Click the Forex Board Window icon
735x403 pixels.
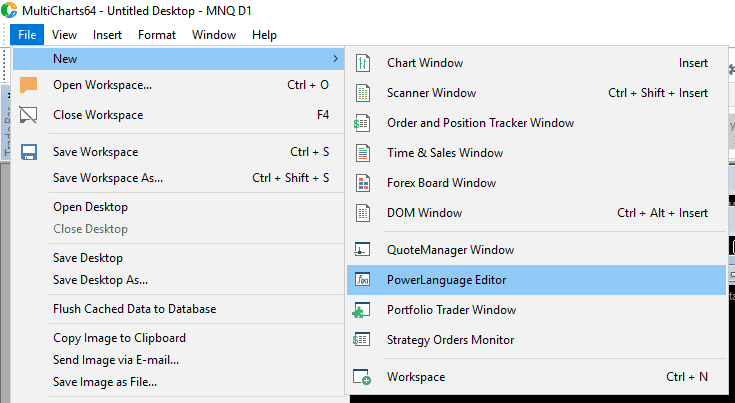click(x=362, y=183)
